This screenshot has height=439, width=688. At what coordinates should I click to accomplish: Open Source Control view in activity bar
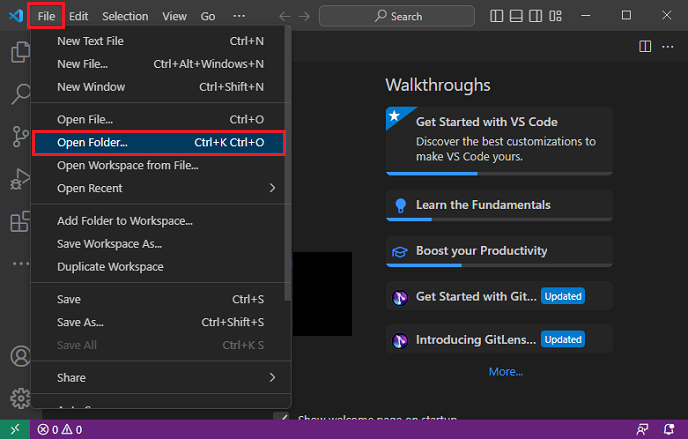coord(19,137)
